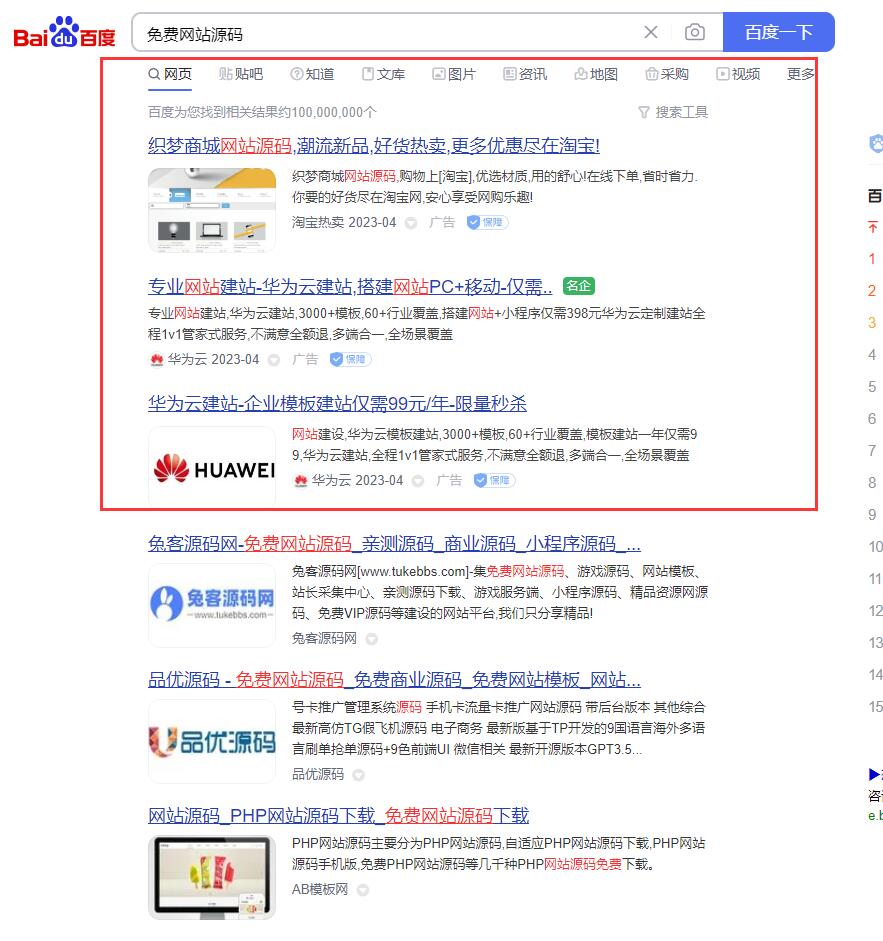Click 保障 badge under 专业网站建站 result

351,359
